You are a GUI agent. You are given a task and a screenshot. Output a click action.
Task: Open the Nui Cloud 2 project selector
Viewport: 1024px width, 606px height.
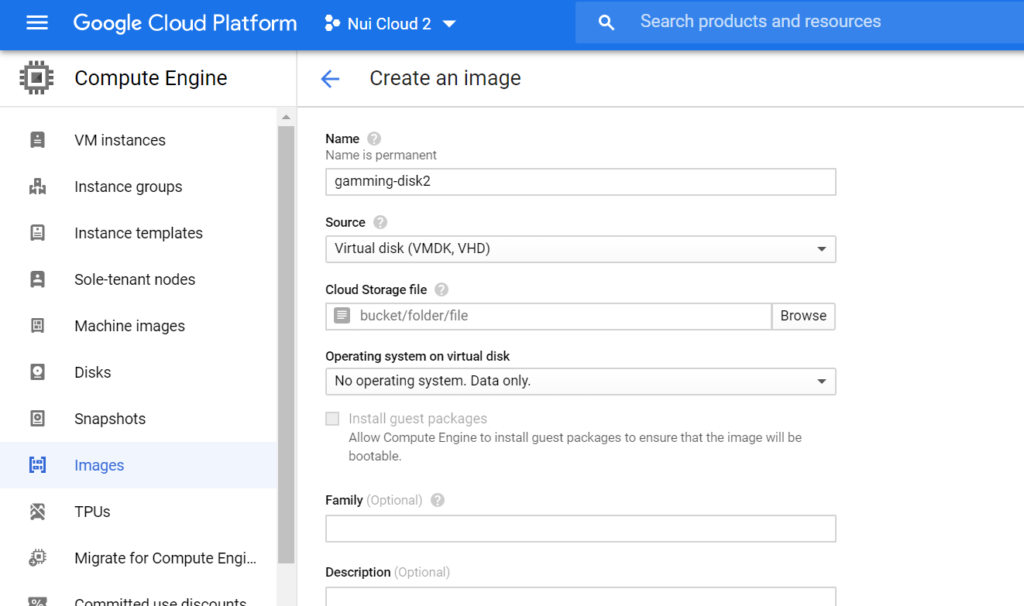click(x=390, y=24)
